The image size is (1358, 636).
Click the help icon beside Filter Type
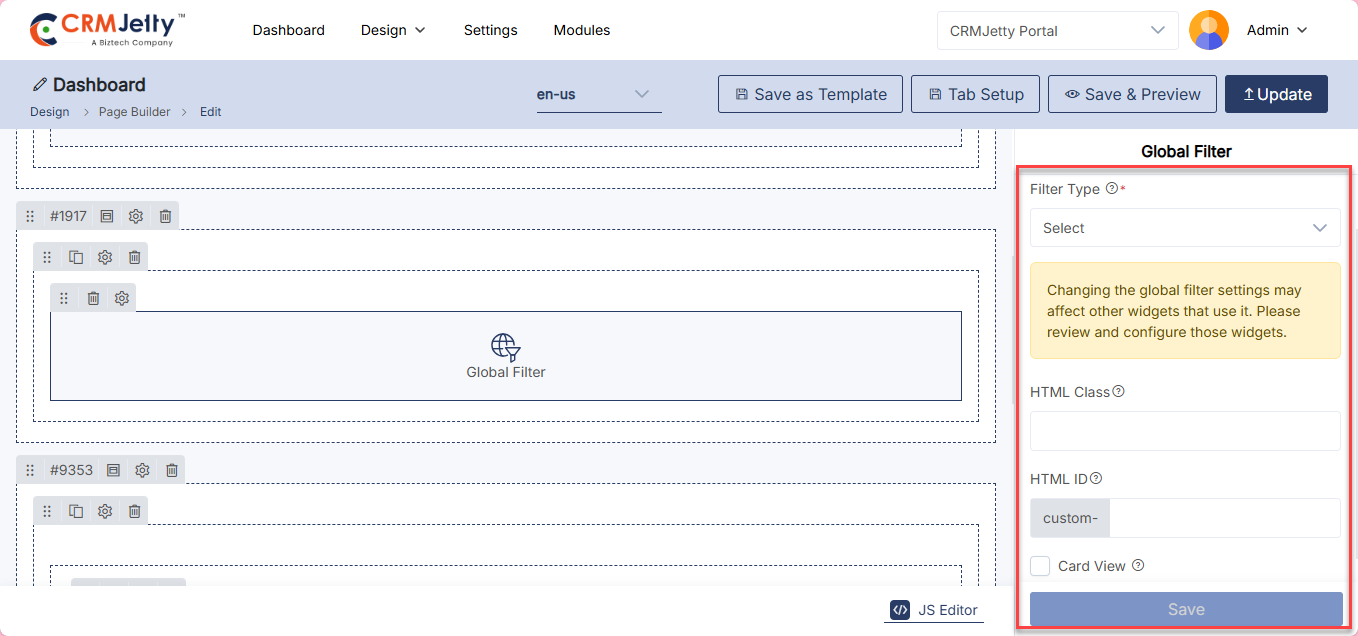1111,189
